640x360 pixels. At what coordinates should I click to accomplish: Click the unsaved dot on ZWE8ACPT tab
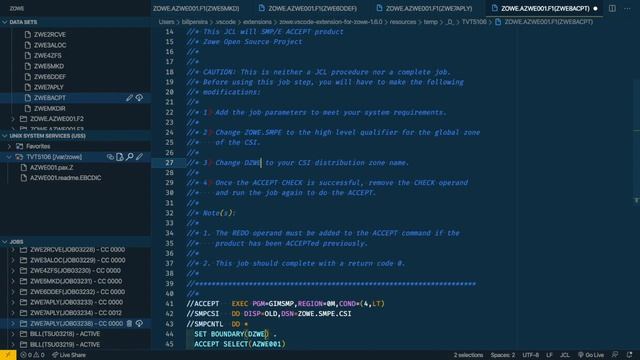(596, 8)
